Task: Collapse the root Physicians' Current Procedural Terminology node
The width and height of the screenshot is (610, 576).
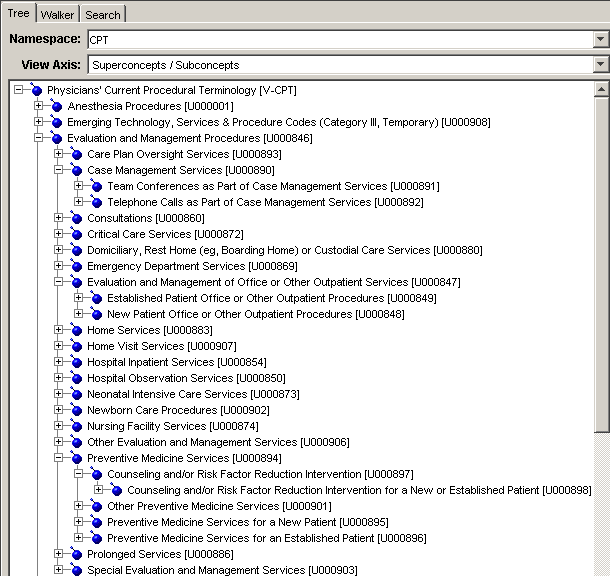Action: click(x=18, y=90)
